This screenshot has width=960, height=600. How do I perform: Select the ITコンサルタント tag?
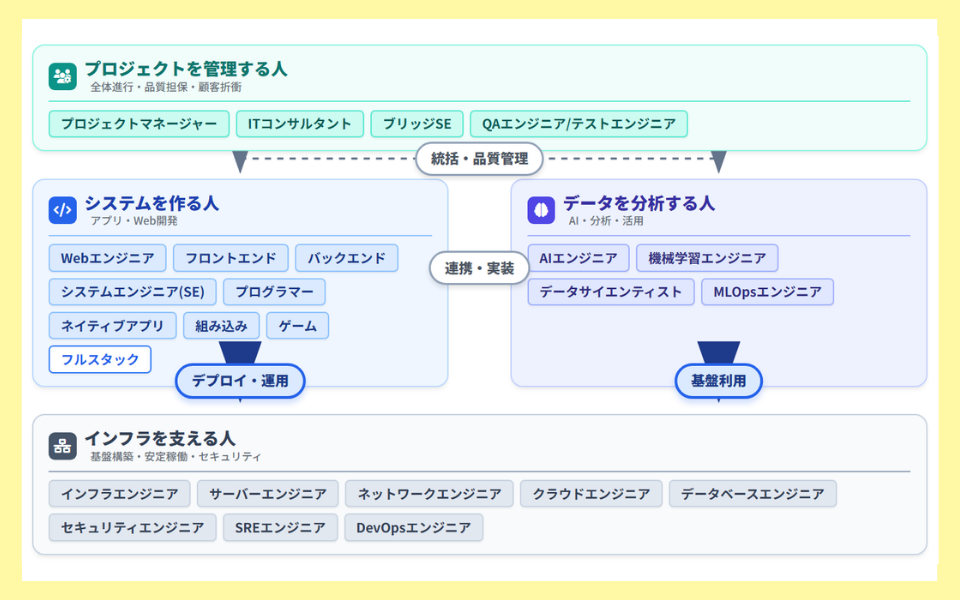click(x=300, y=124)
